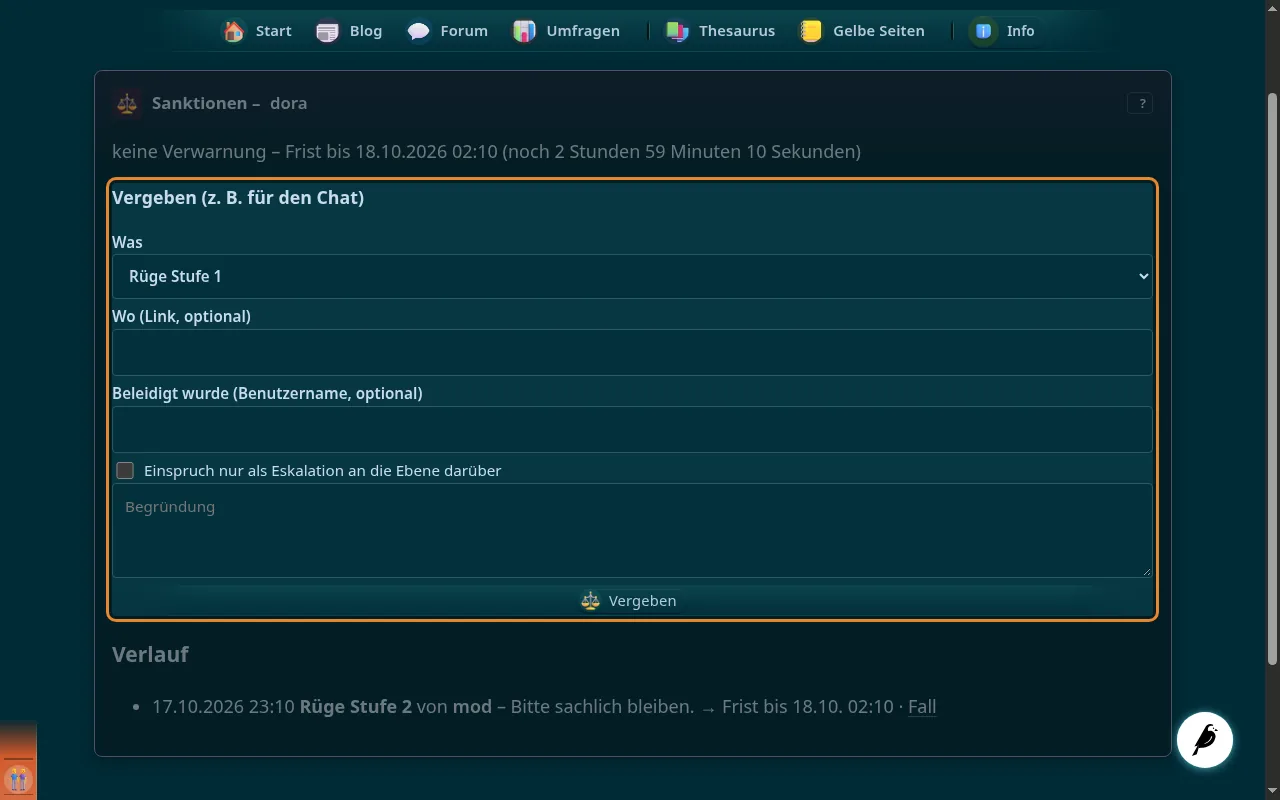Click the Umfragen menu label
This screenshot has height=800, width=1280.
coord(583,31)
